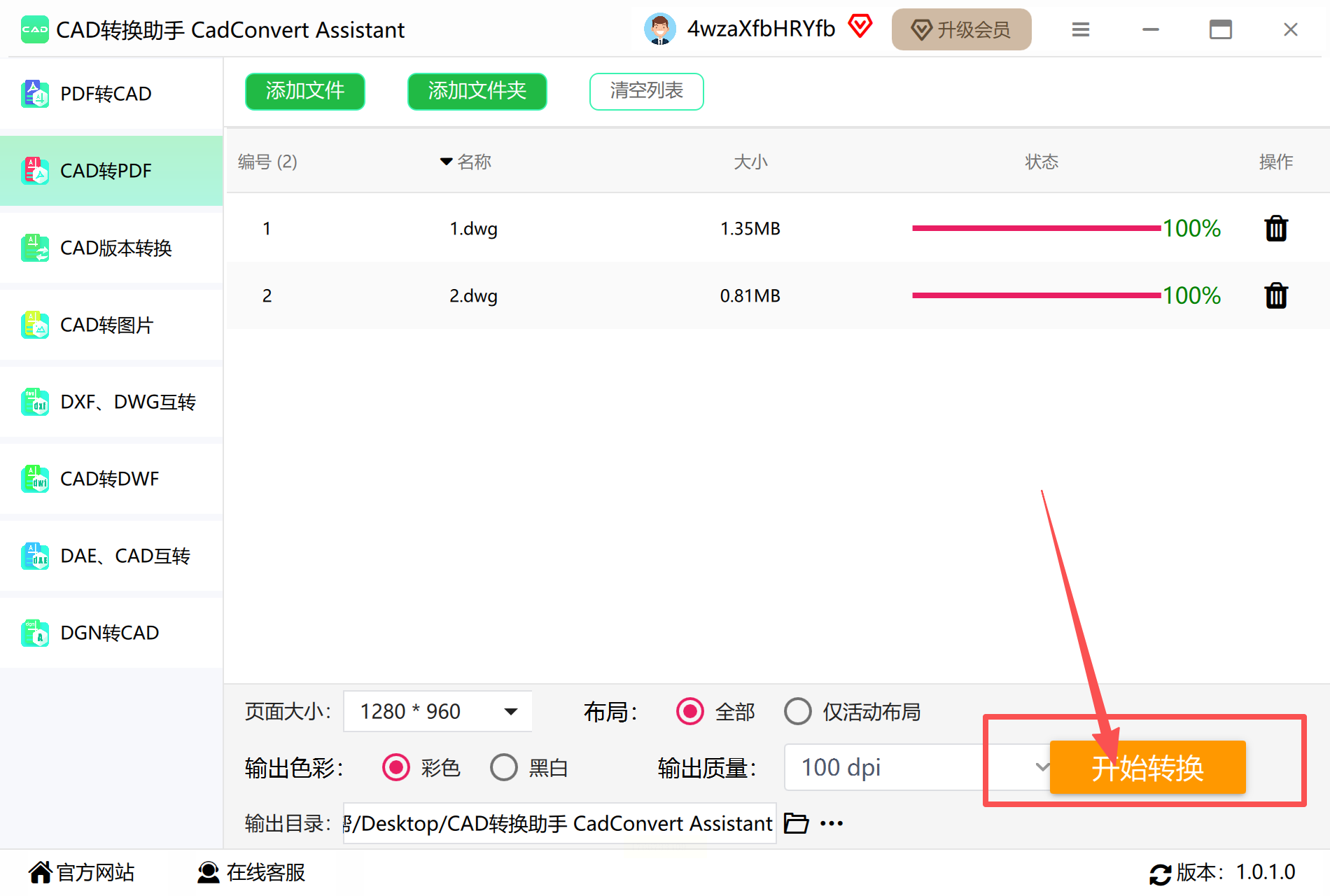Click the 2.dwg progress bar
This screenshot has width=1330, height=896.
click(x=1036, y=295)
